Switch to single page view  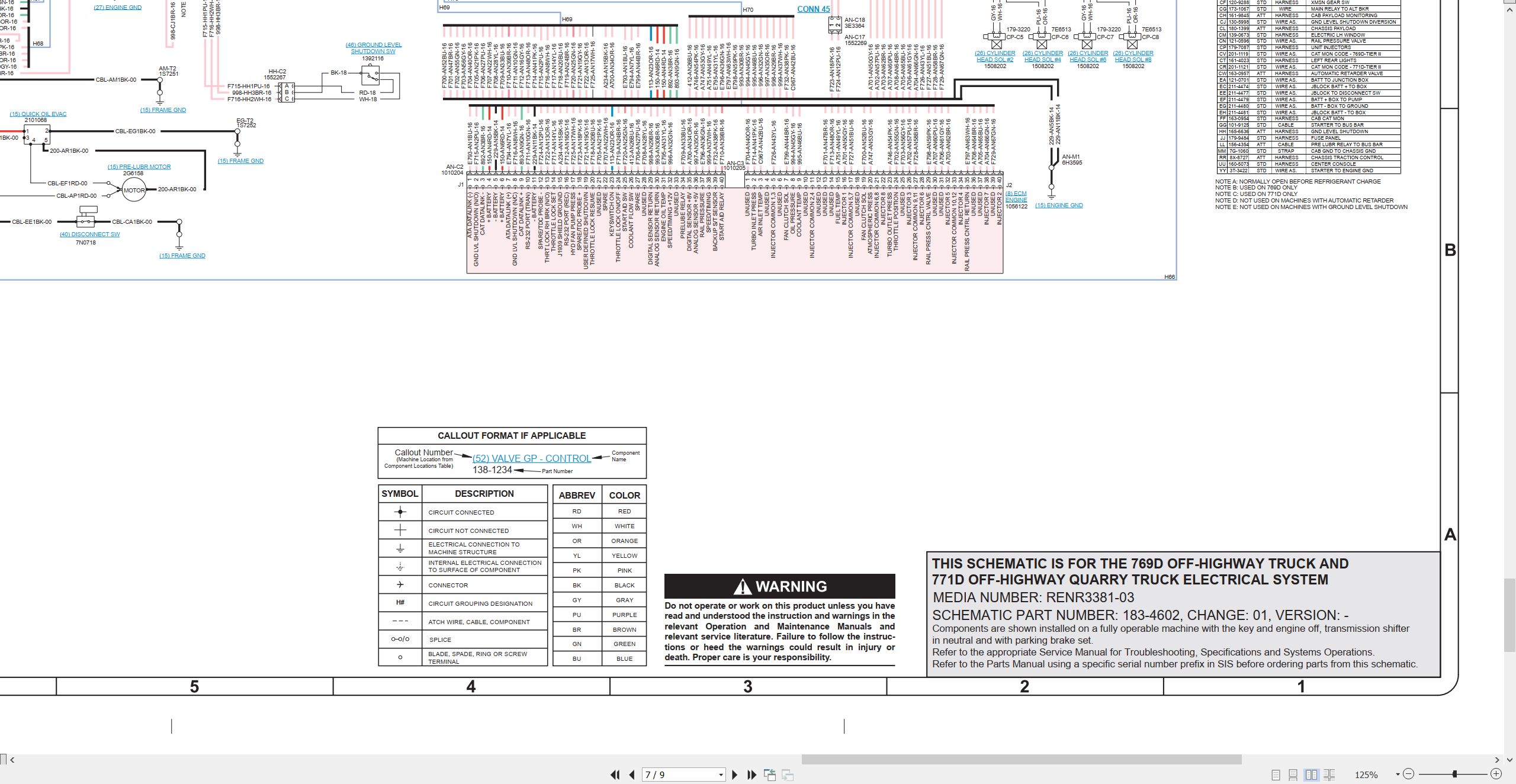tap(1276, 775)
